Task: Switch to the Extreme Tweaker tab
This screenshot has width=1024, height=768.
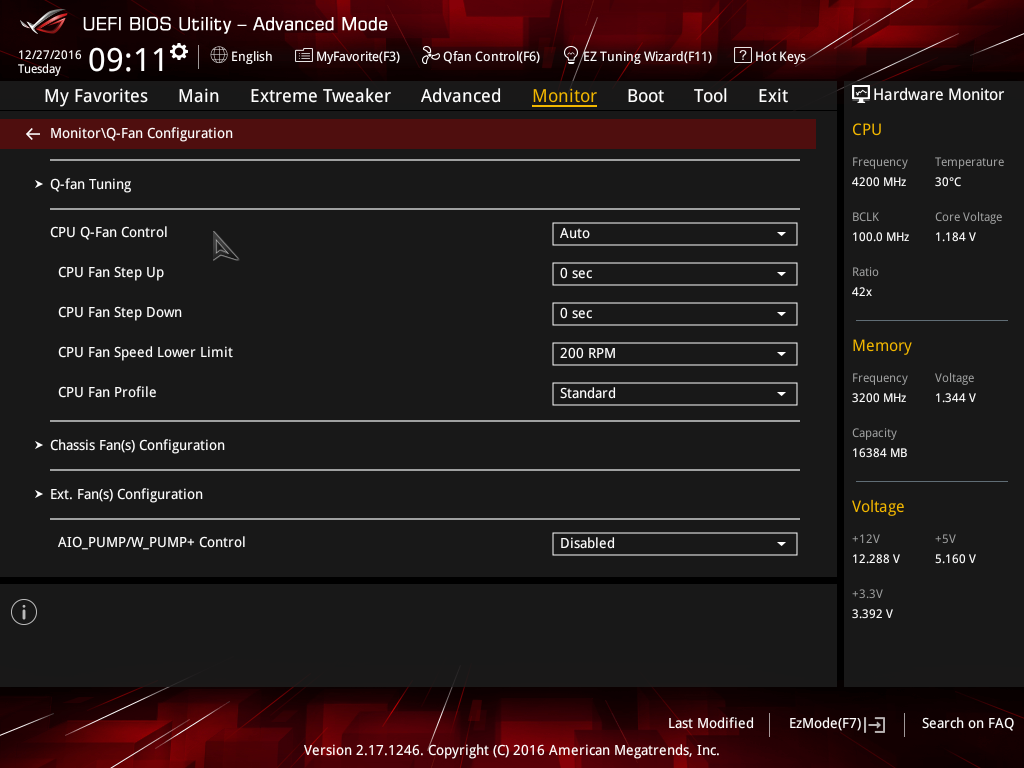Action: (320, 96)
